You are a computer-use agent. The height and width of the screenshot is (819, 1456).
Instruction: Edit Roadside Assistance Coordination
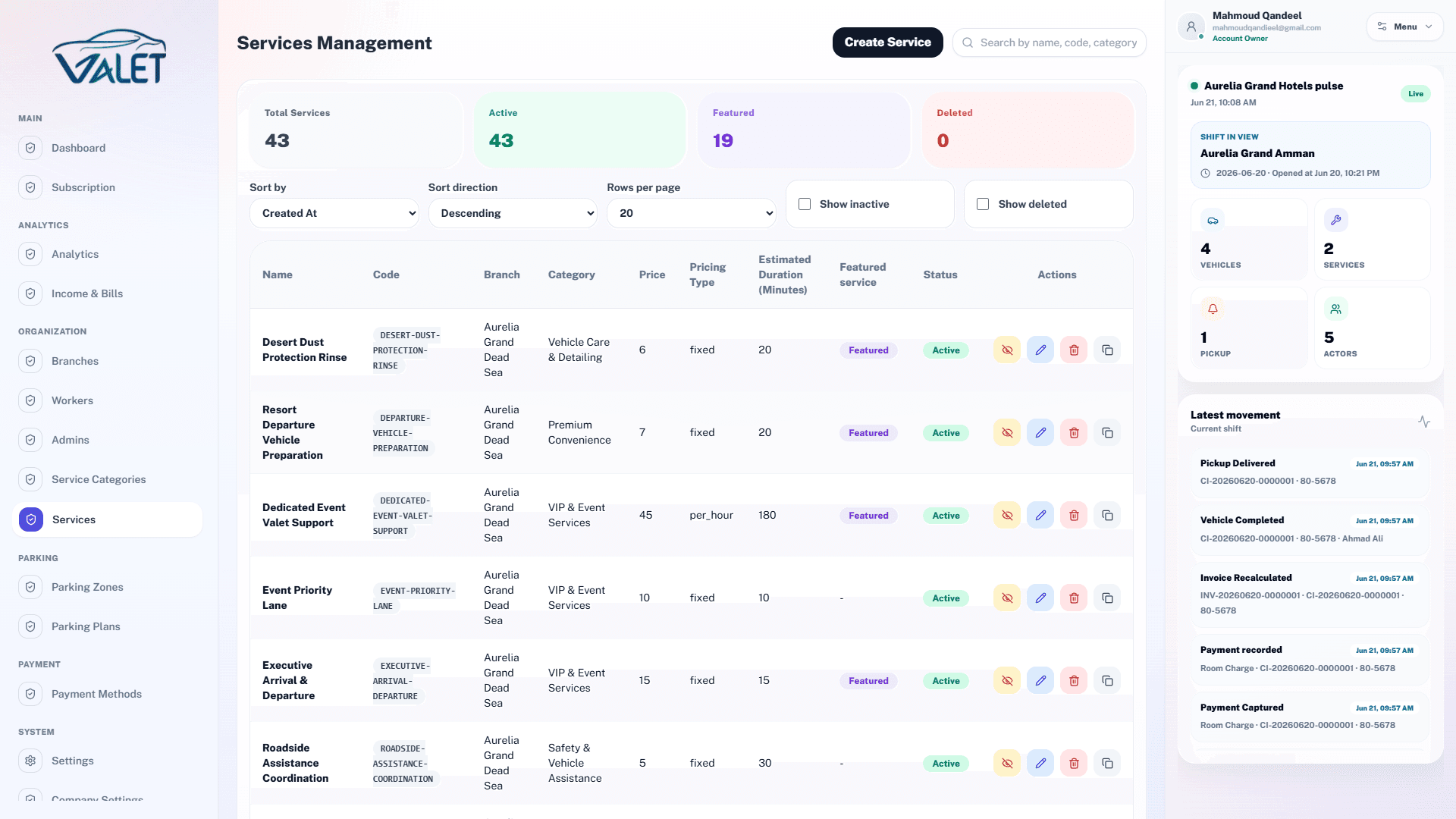coord(1040,763)
